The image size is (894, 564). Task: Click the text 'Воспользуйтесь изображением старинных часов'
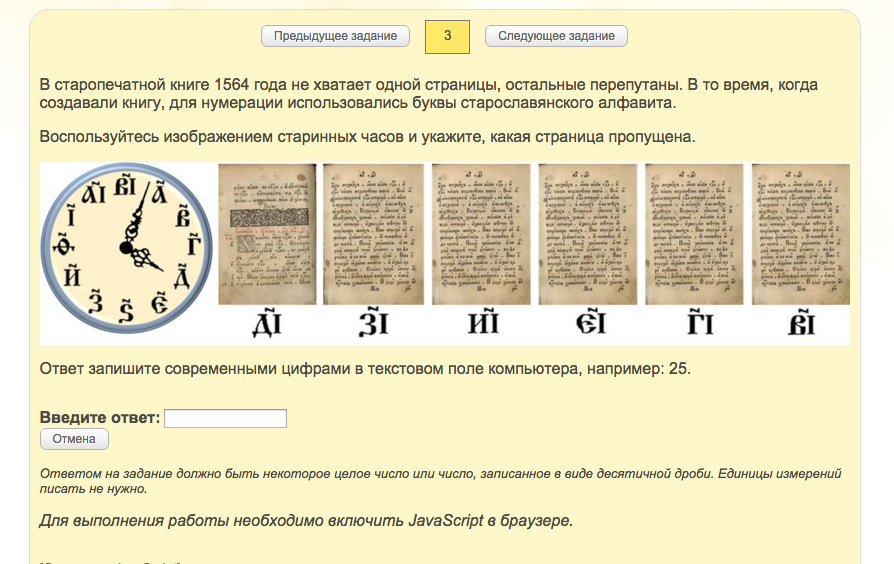[x=221, y=137]
